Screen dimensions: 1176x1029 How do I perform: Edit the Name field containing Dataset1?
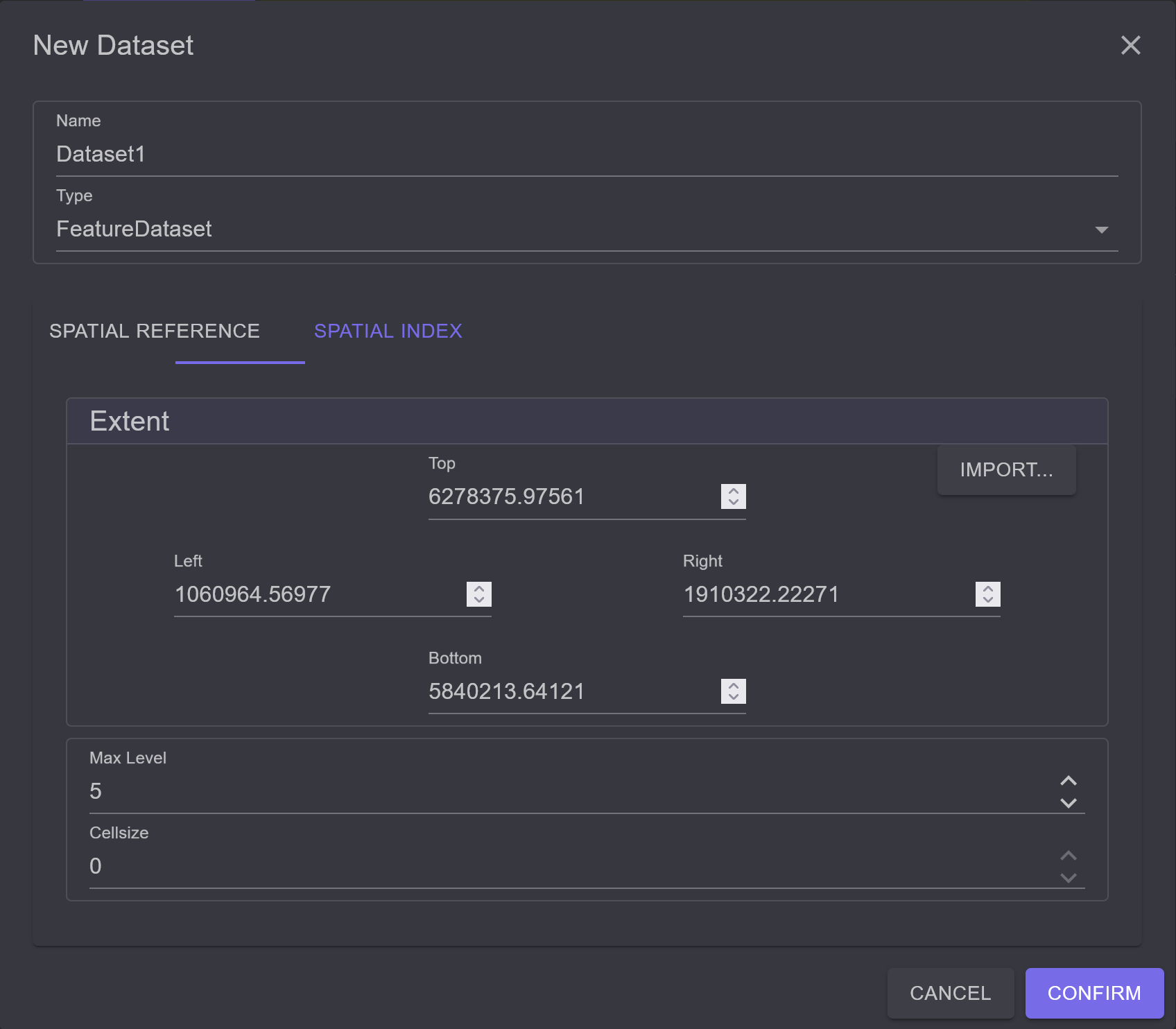(x=587, y=154)
